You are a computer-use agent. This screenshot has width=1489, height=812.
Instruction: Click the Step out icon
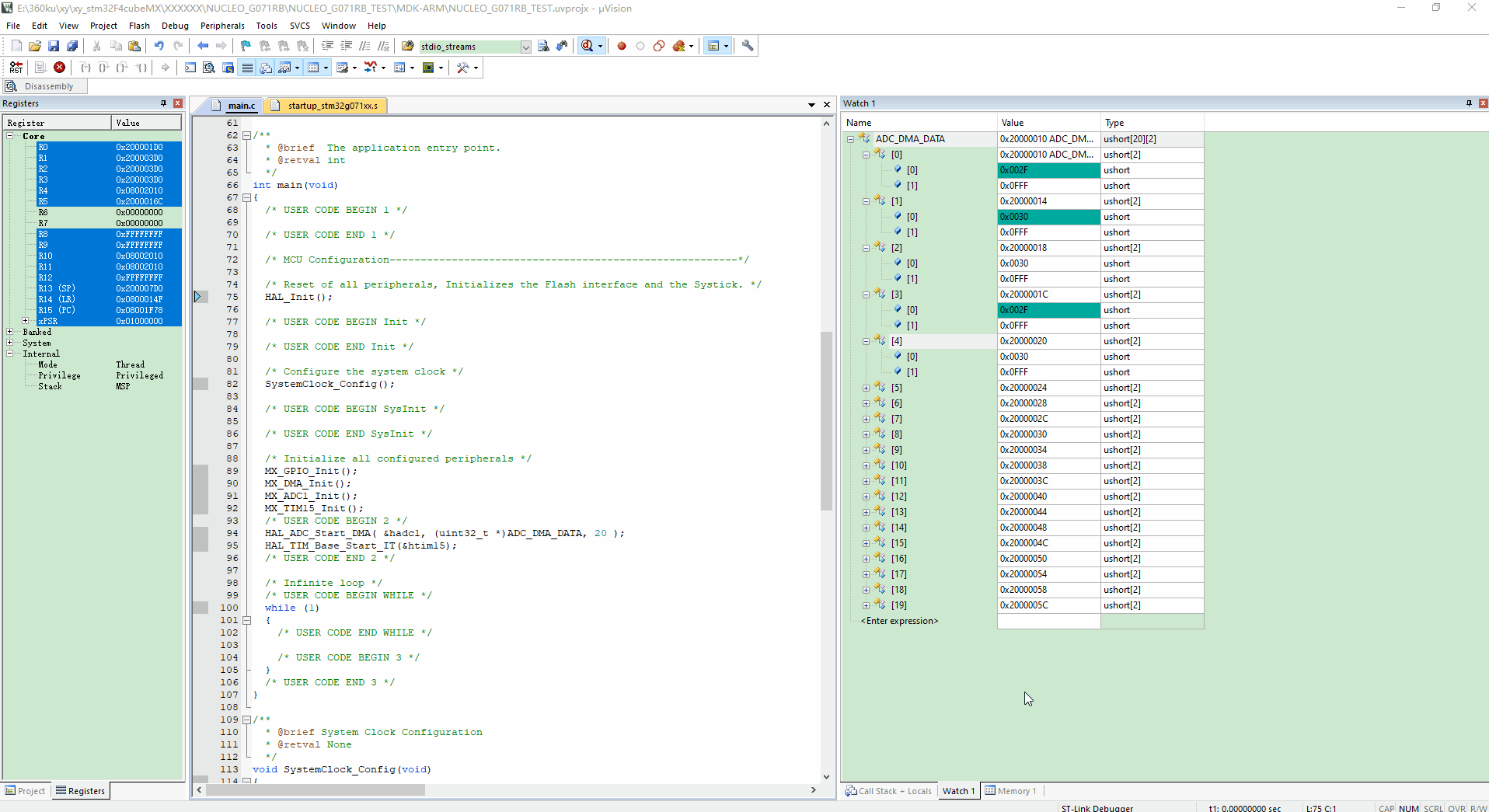pyautogui.click(x=123, y=68)
